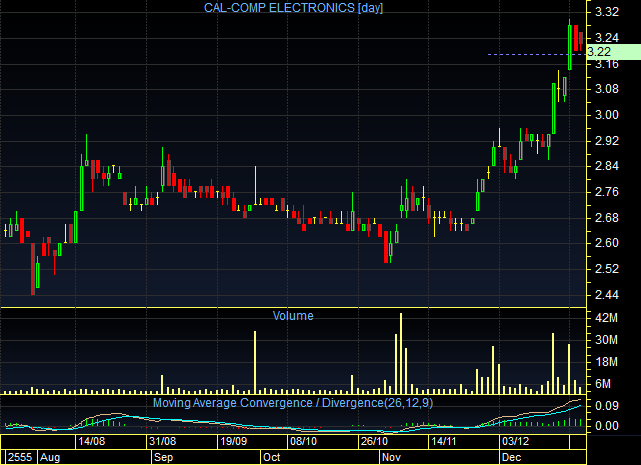Click the Moving Average Convergence / Divergence(26,12,9) label
Viewport: 641px width, 465px height.
[293, 403]
